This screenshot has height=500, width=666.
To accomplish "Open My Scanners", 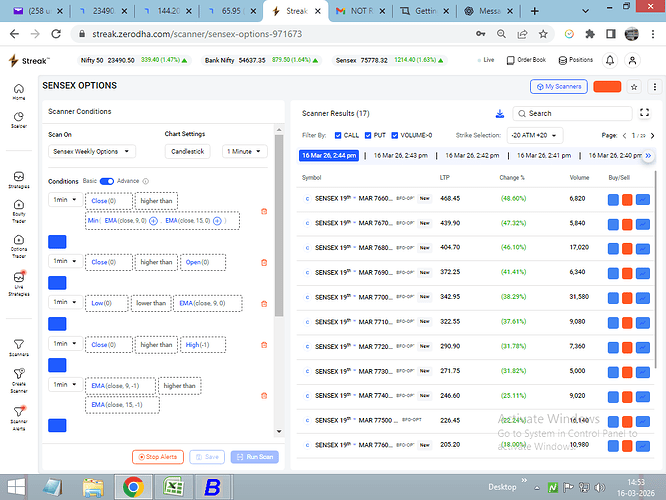I will pos(559,87).
